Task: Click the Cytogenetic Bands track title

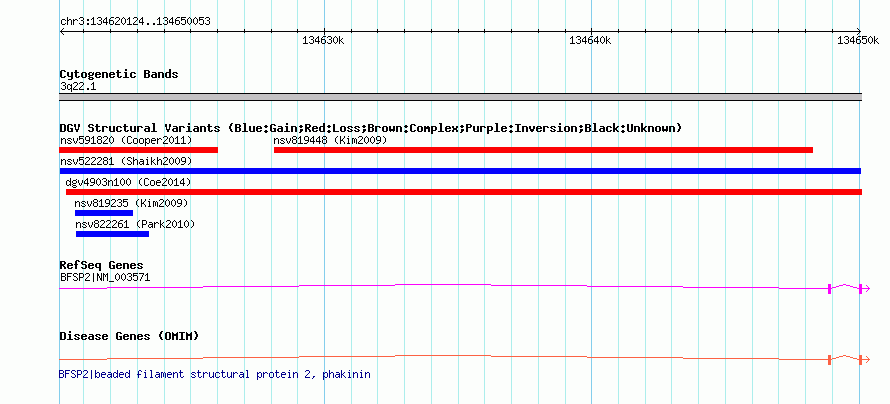Action: (119, 74)
